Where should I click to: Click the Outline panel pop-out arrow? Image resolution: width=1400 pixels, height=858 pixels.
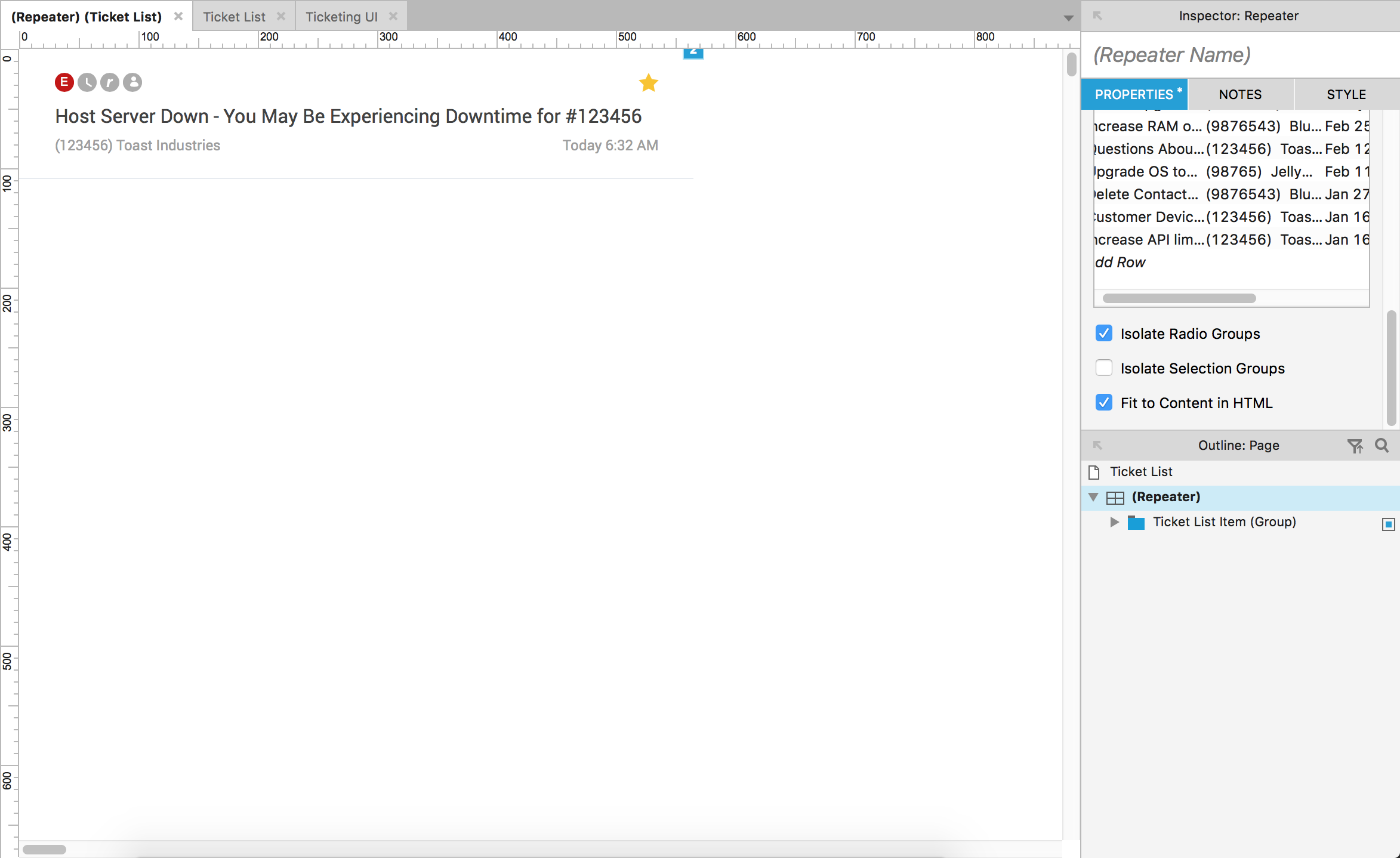(x=1097, y=445)
